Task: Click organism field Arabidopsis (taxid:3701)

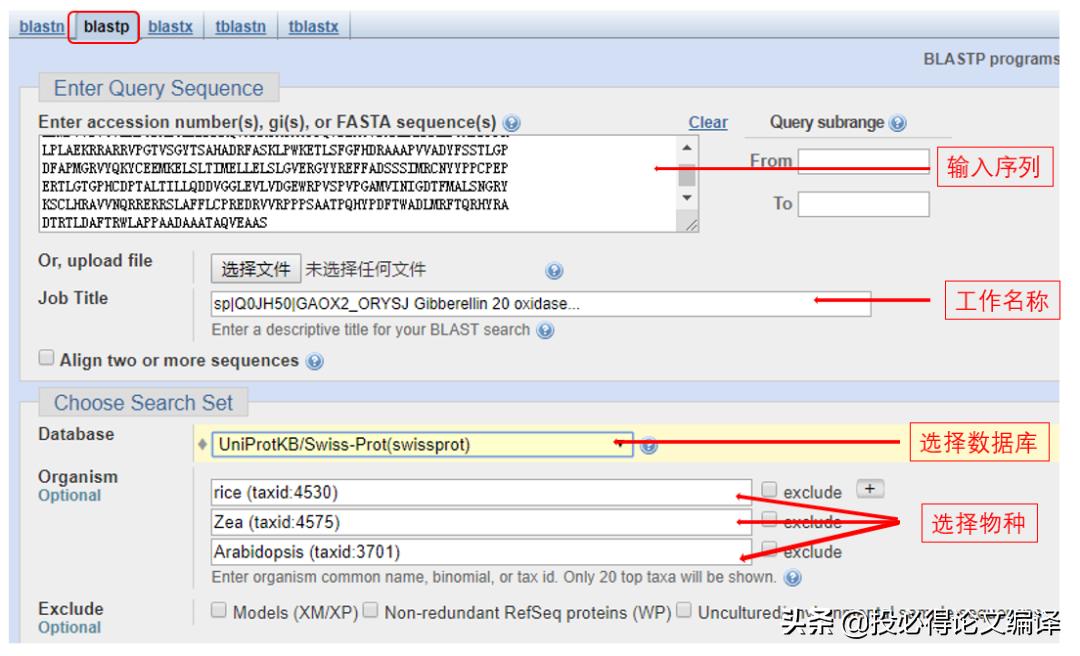Action: 481,552
